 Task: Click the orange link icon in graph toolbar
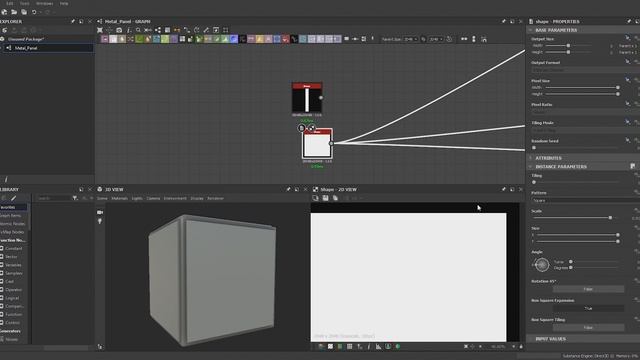coord(177,30)
